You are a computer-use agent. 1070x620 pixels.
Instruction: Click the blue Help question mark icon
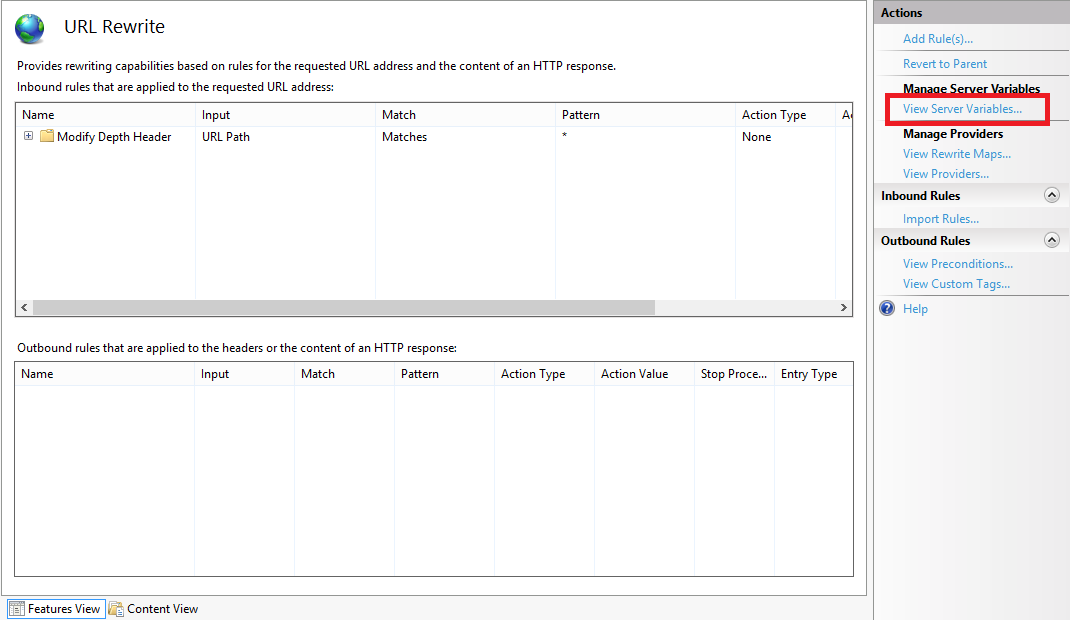[887, 309]
